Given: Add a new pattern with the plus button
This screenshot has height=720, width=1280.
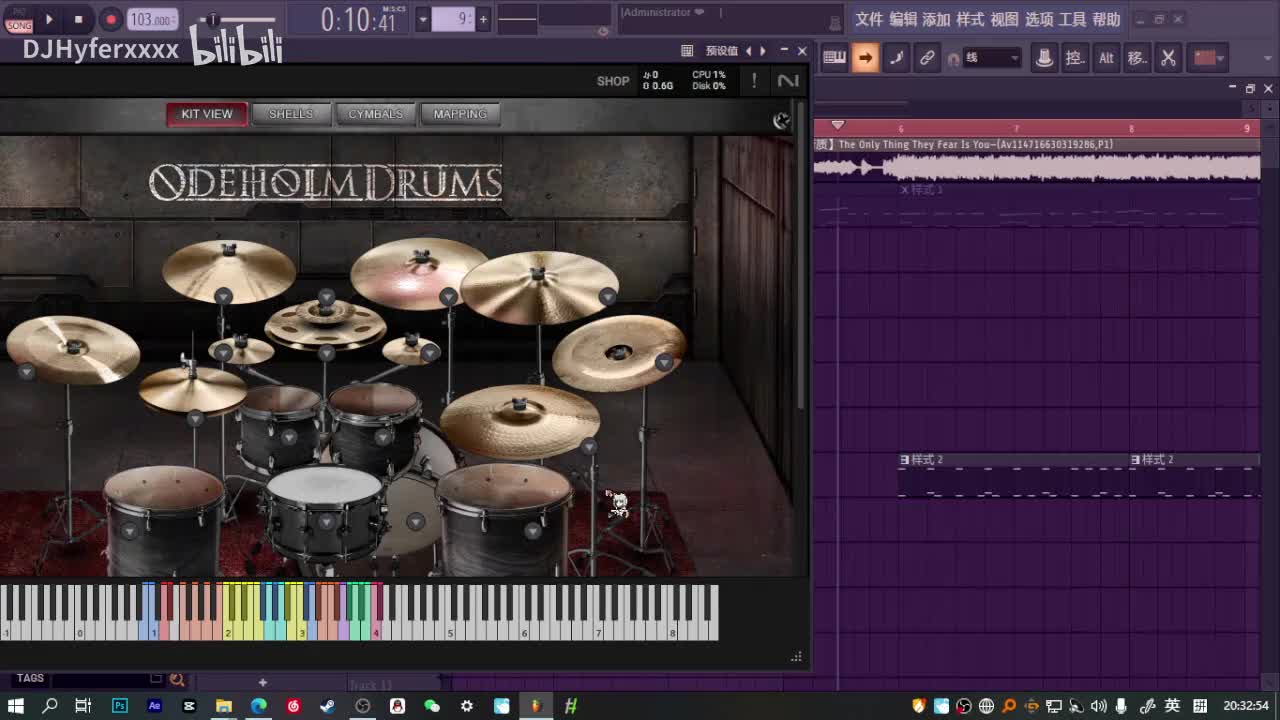Looking at the screenshot, I should tap(483, 19).
